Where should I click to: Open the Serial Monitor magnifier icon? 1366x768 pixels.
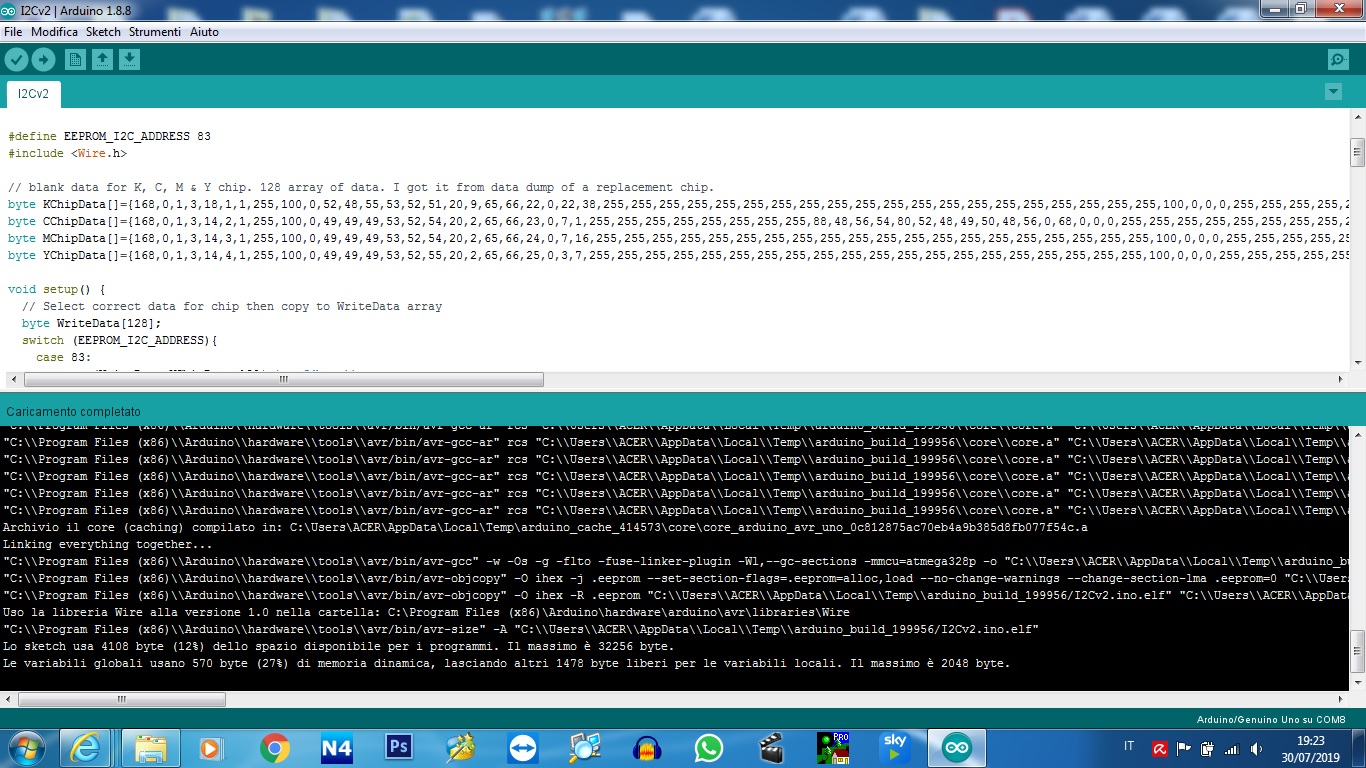pyautogui.click(x=1338, y=60)
